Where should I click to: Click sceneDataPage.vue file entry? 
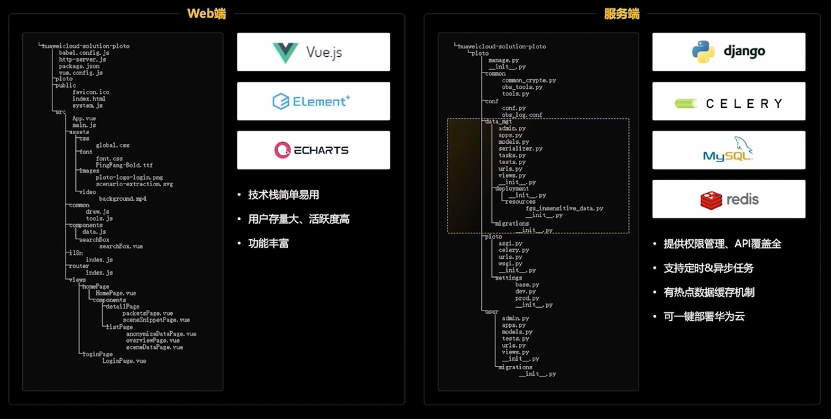click(x=155, y=347)
